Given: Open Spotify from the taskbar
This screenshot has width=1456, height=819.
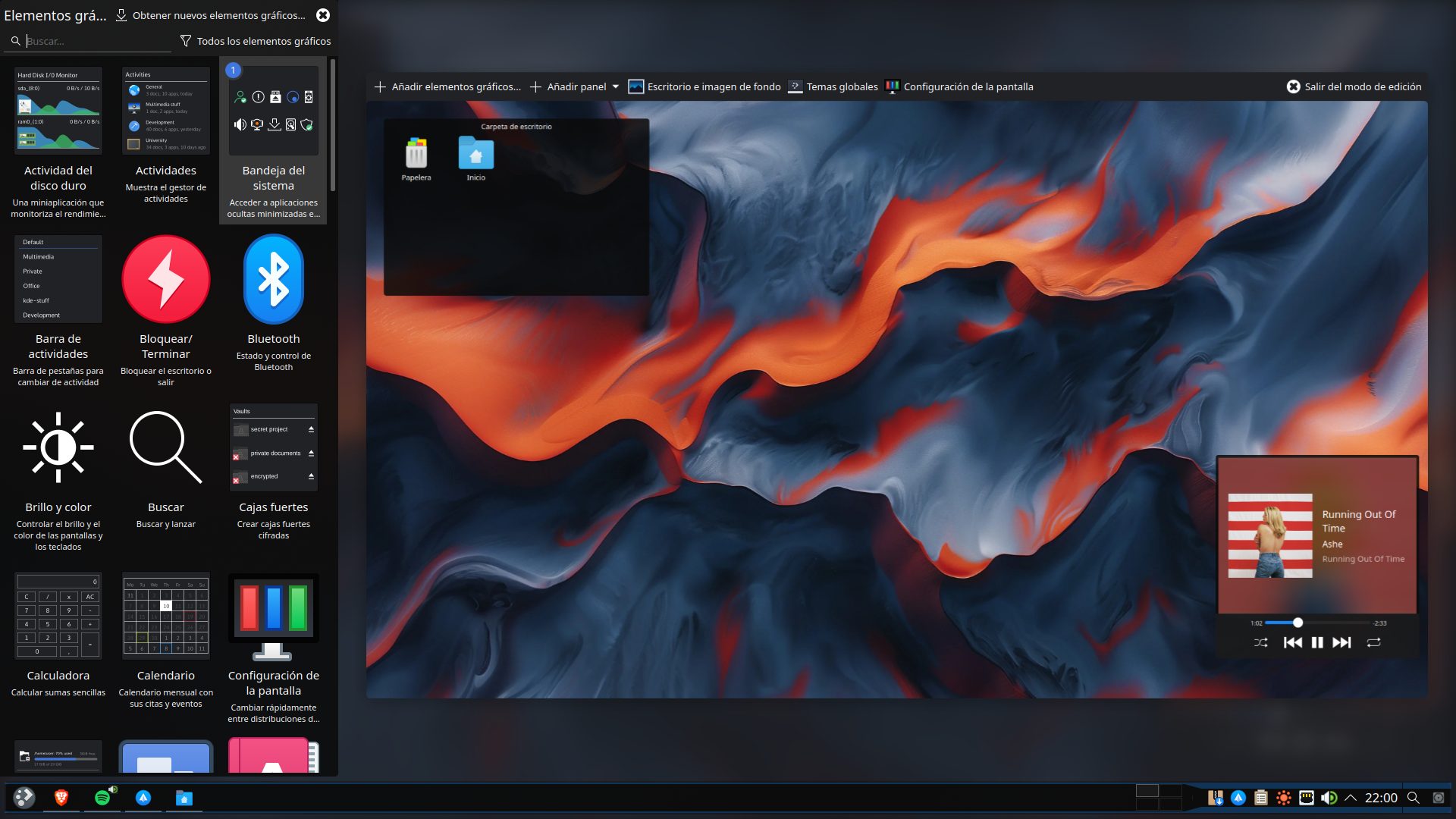Looking at the screenshot, I should [x=102, y=798].
